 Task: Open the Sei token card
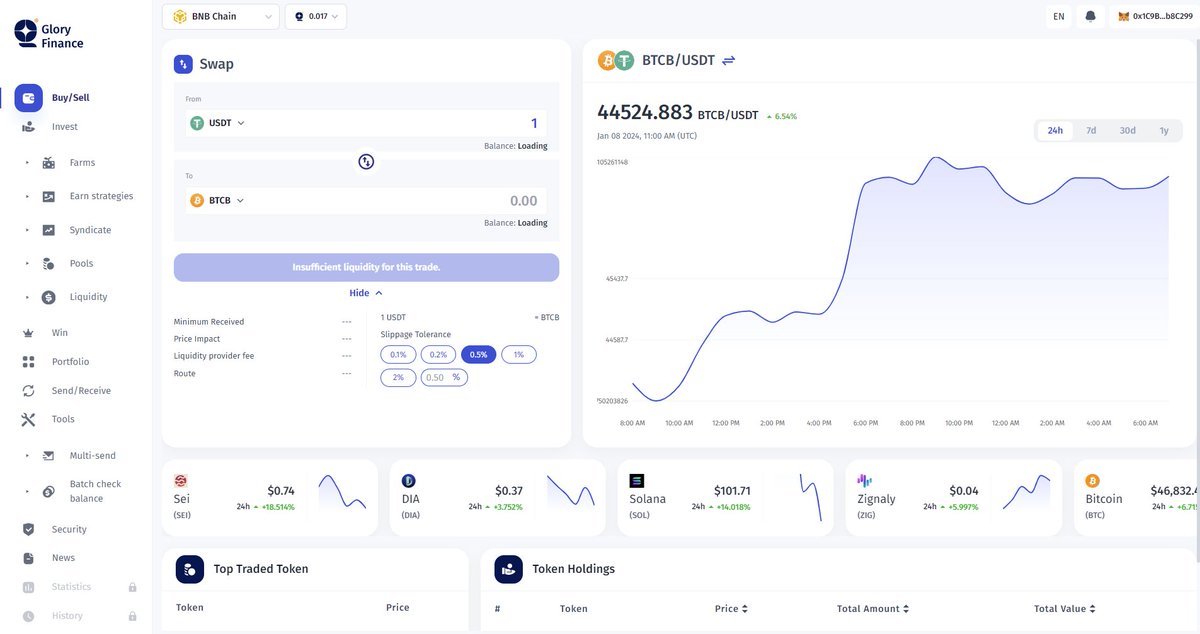coord(269,497)
